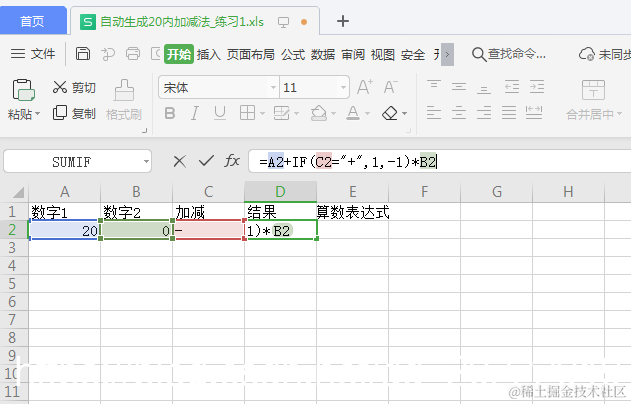Switch to the 首页 home tab
Image resolution: width=631 pixels, height=404 pixels.
pyautogui.click(x=33, y=21)
